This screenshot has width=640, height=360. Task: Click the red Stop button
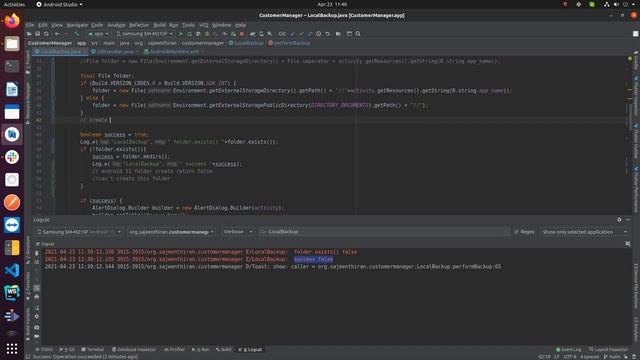click(242, 34)
